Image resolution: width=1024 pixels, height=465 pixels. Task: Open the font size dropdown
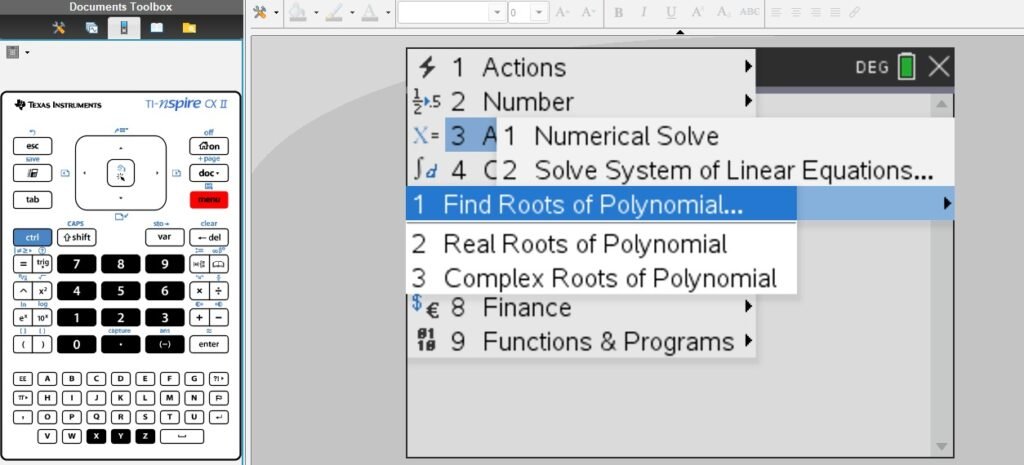pos(539,12)
